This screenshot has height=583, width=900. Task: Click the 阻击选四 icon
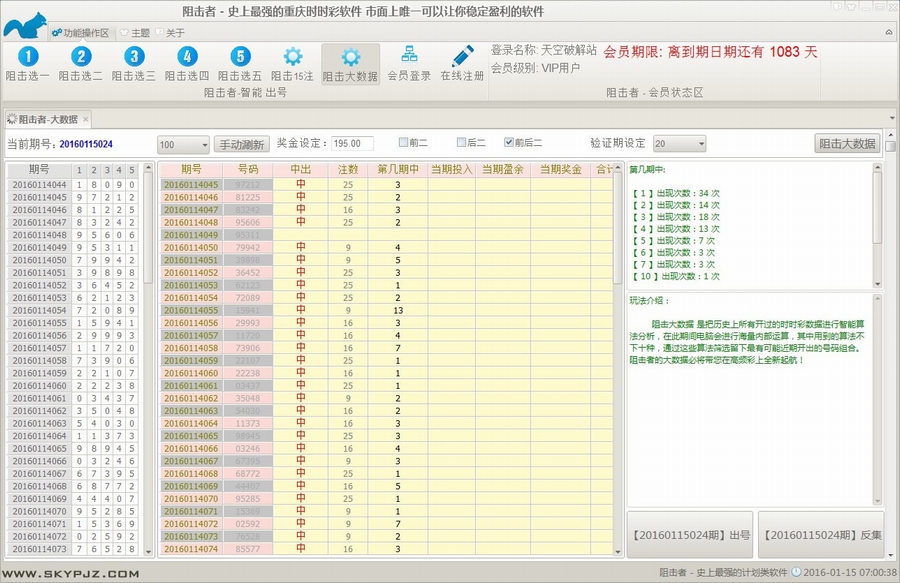187,58
